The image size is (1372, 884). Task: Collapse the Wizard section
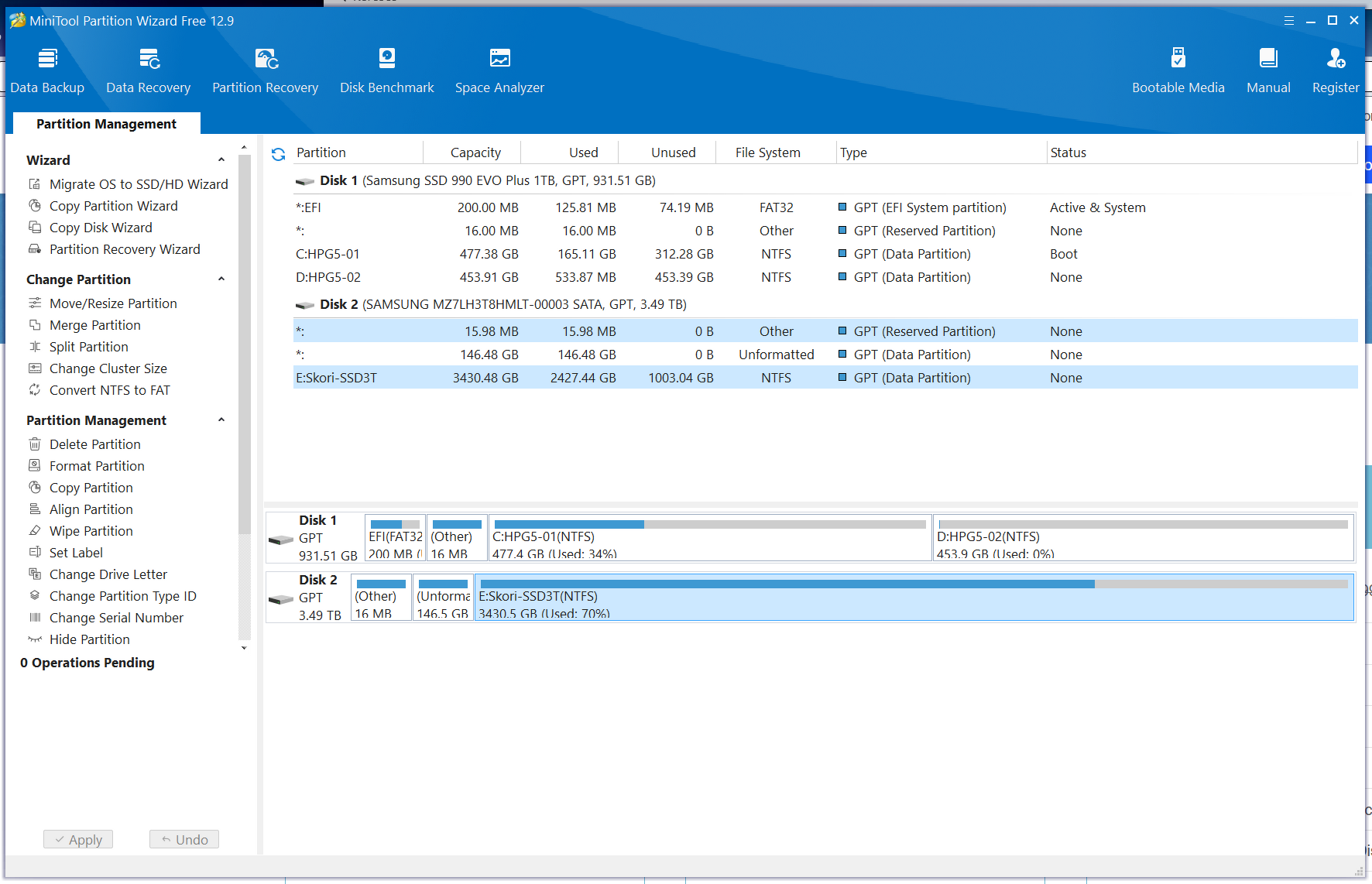pyautogui.click(x=221, y=160)
